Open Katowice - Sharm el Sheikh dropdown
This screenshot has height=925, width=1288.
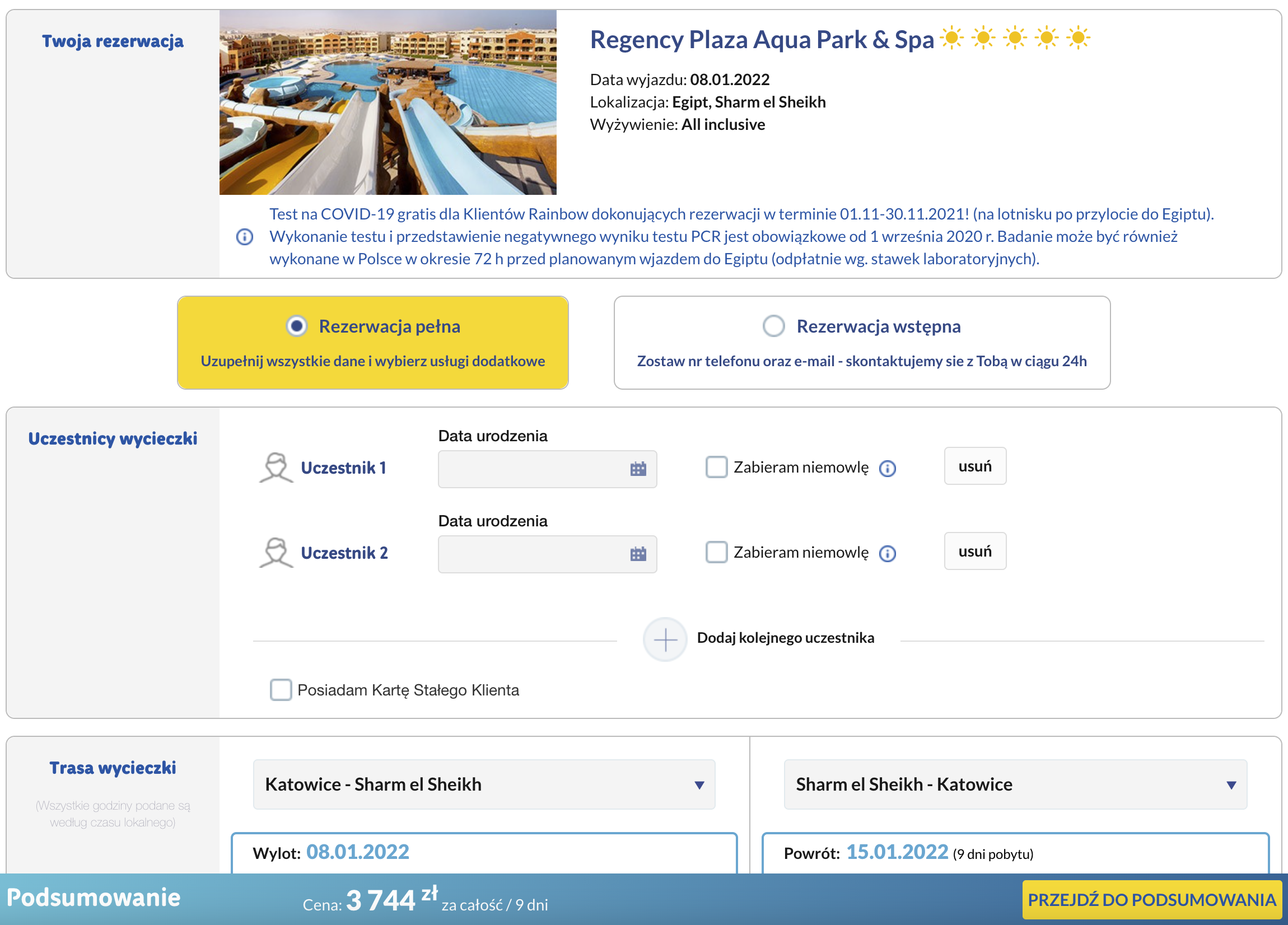(x=484, y=785)
